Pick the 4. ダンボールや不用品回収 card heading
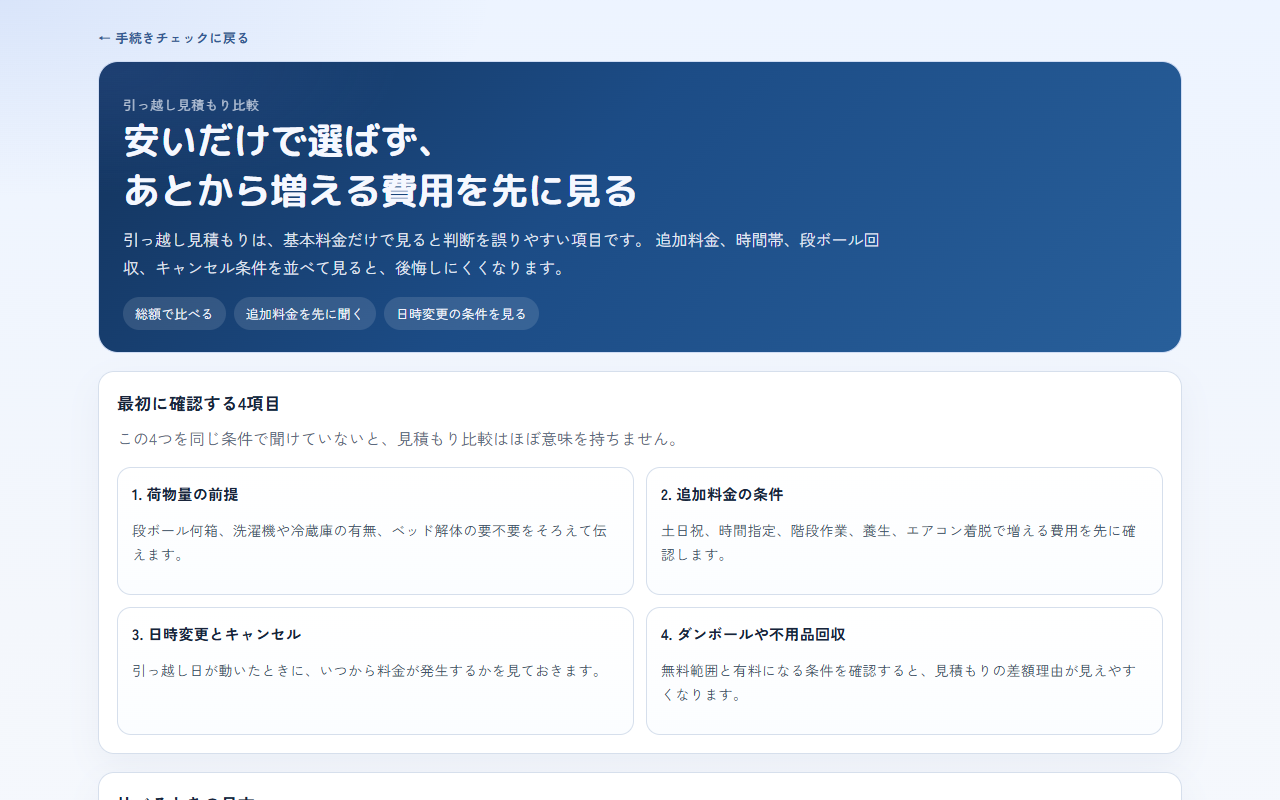1280x800 pixels. click(x=753, y=635)
